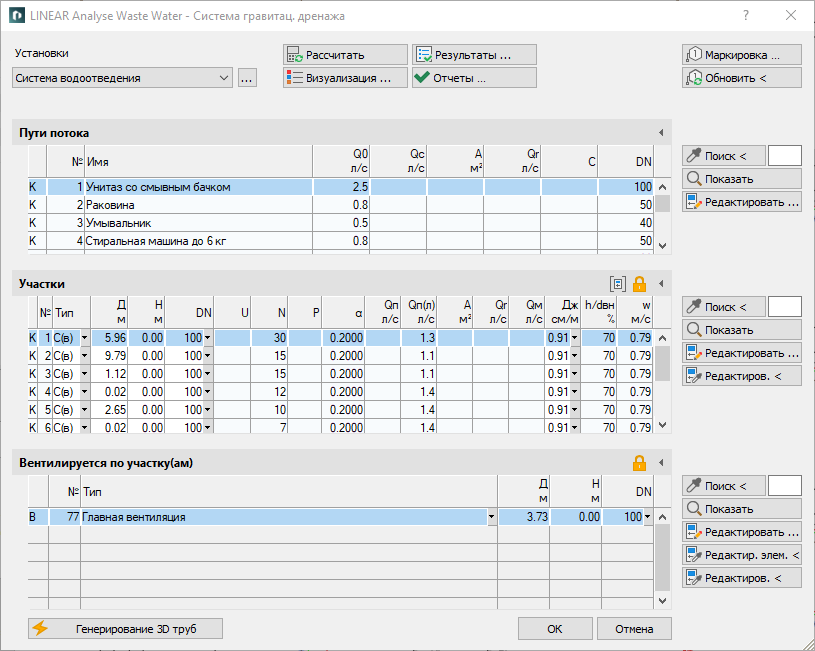Click length cell 9.79 in section row 2
815x651 pixels.
coord(110,356)
